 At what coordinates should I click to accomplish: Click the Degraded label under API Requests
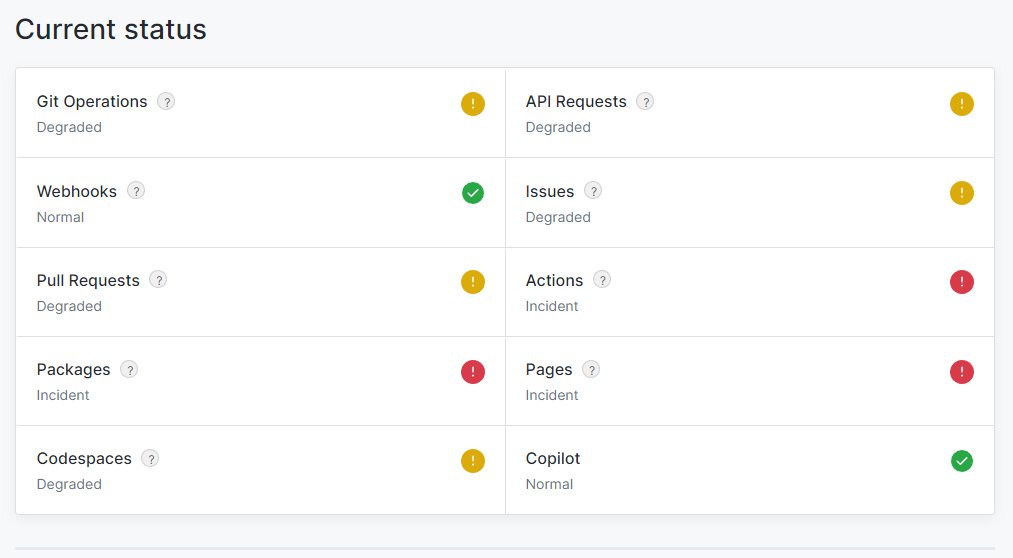pyautogui.click(x=558, y=128)
